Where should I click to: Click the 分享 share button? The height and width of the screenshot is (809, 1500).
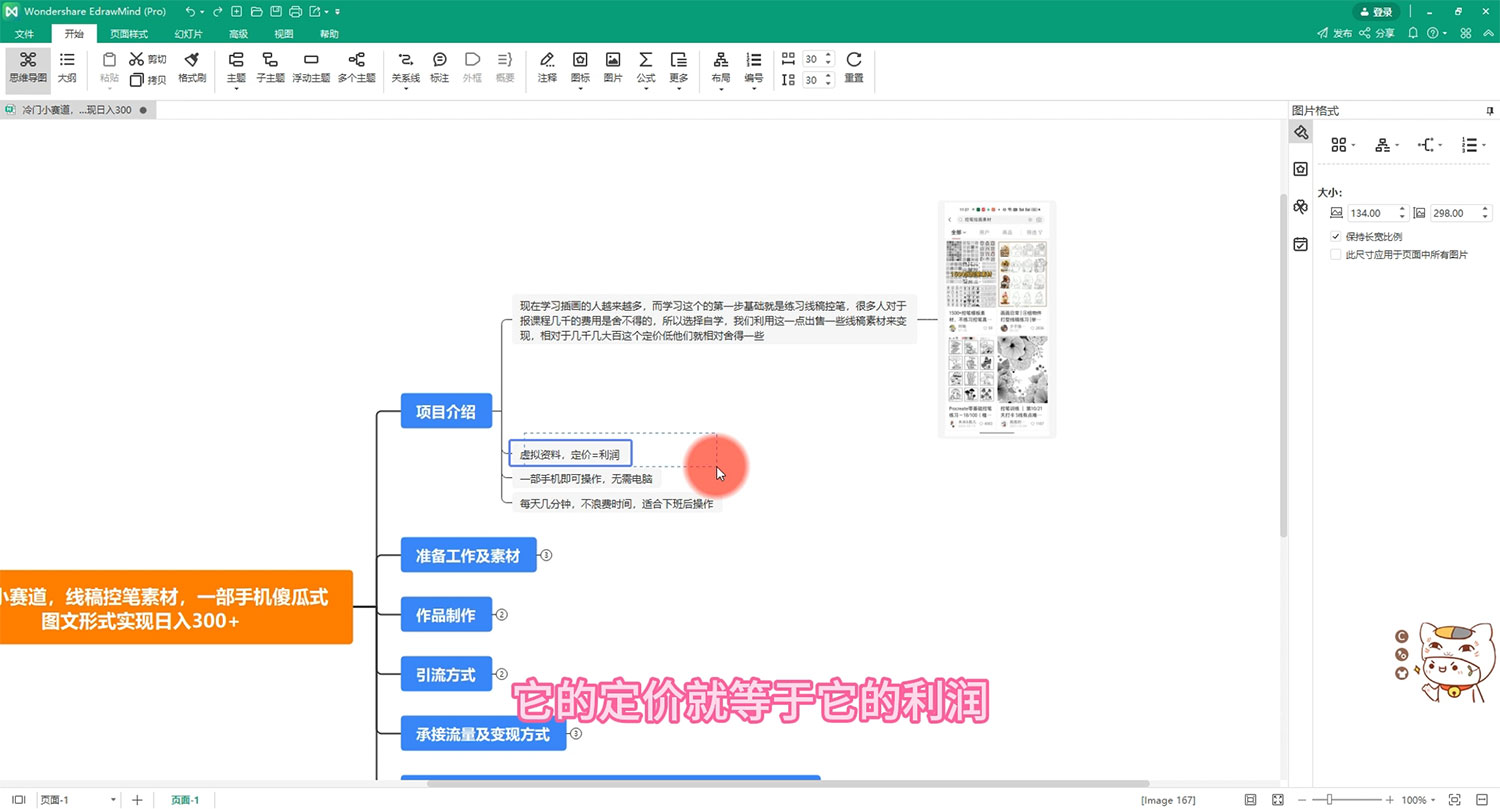(1377, 32)
